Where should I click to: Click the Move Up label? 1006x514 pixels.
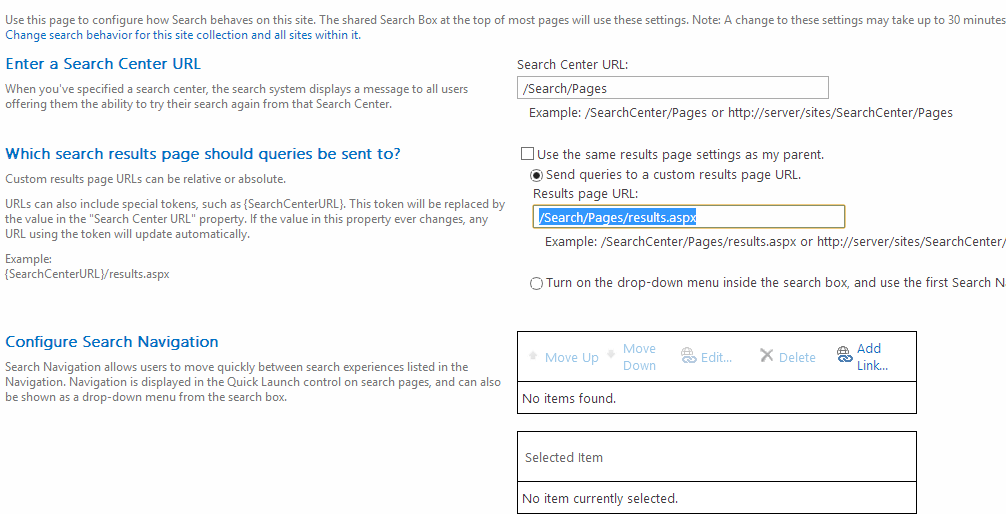(572, 357)
